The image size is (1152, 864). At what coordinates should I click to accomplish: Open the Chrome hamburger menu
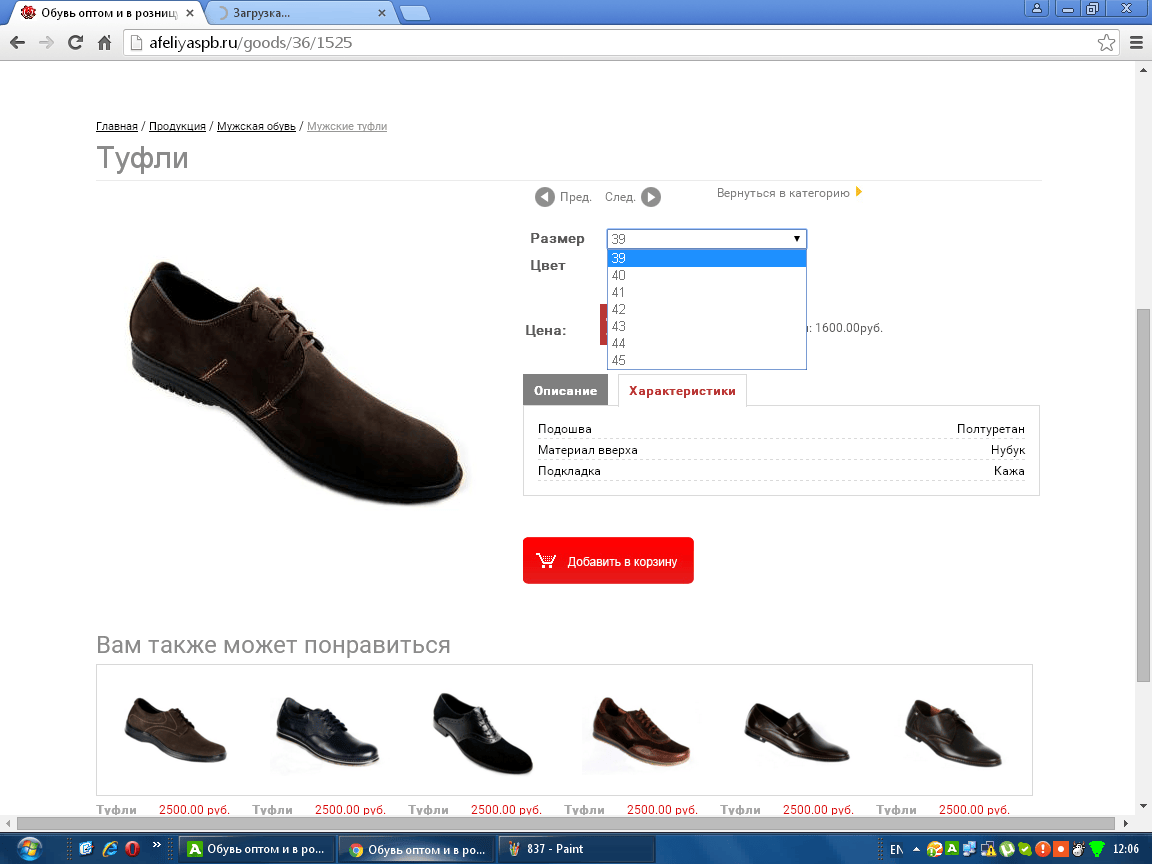[x=1136, y=43]
